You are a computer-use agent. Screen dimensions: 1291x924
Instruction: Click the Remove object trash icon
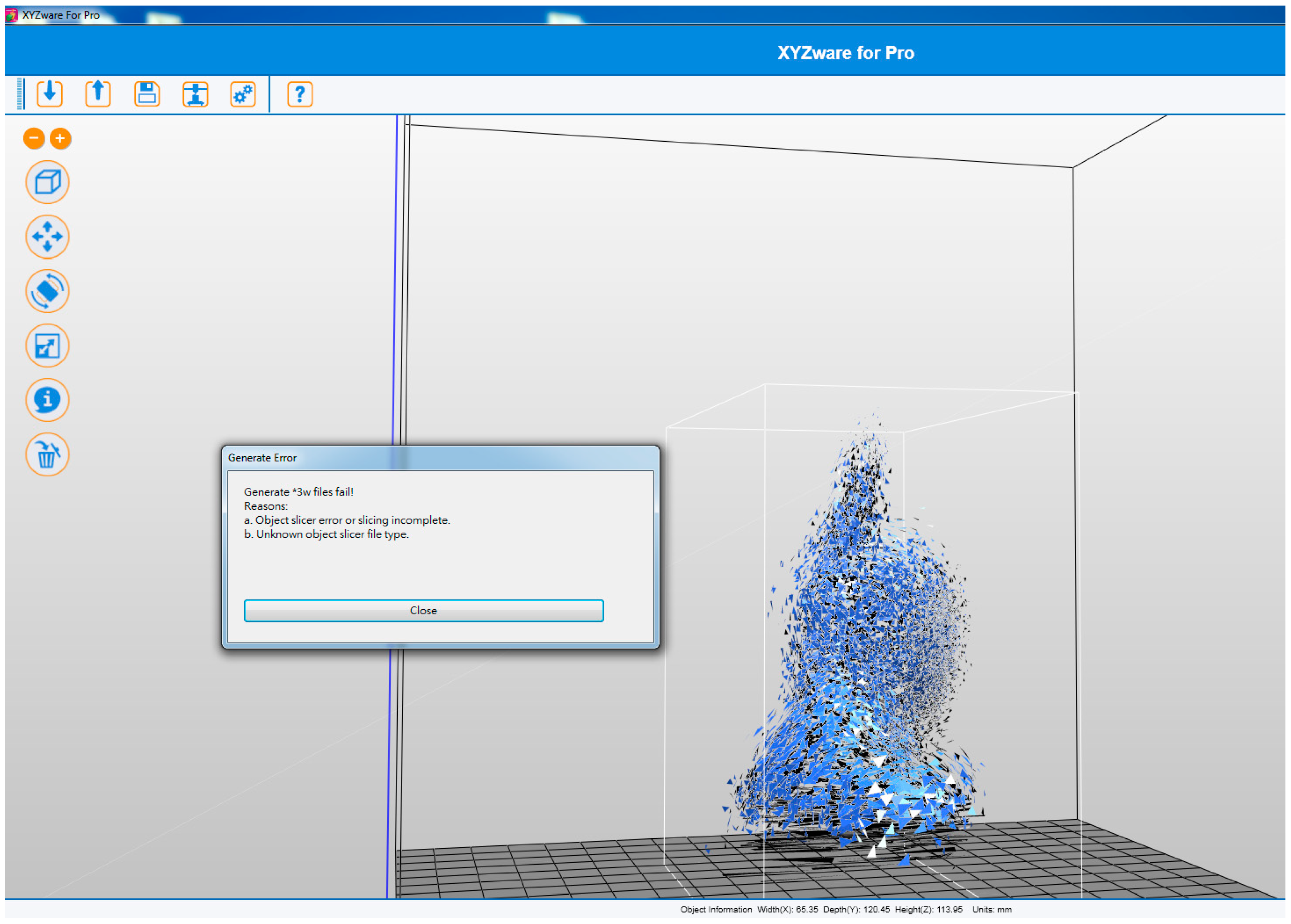[47, 454]
